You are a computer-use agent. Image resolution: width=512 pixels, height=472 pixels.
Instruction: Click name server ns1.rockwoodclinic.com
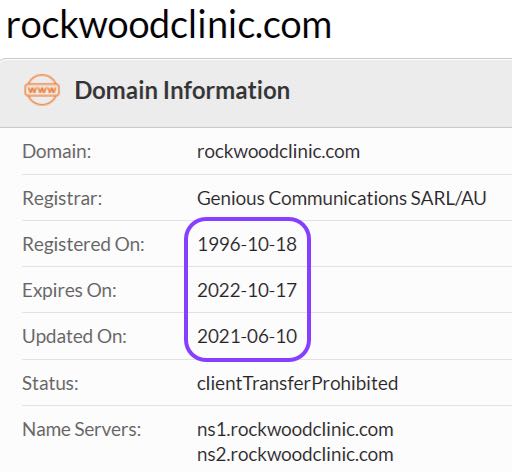point(295,430)
